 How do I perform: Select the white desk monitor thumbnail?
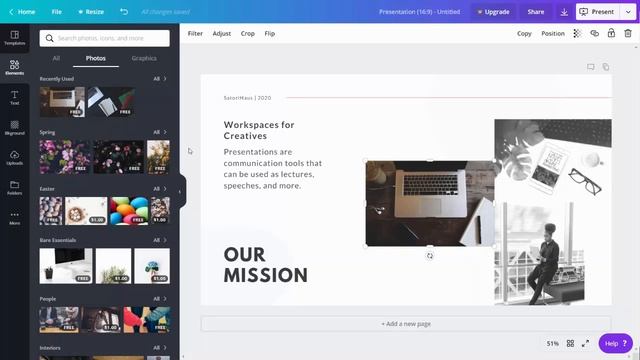[x=66, y=266]
